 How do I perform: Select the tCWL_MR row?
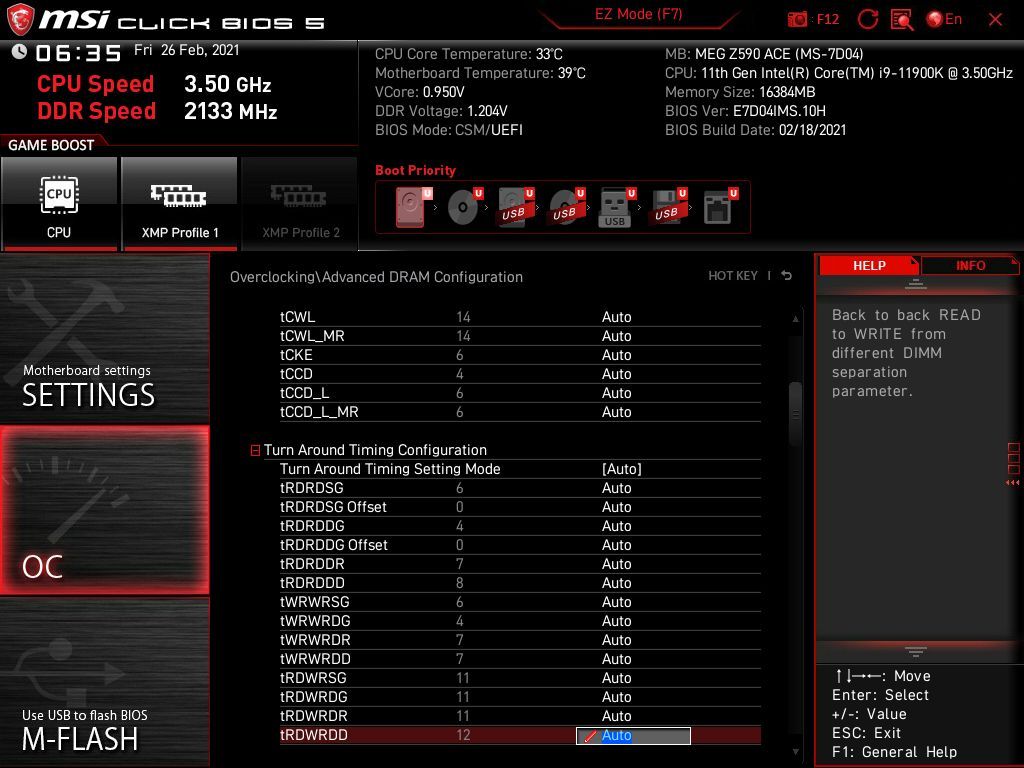pyautogui.click(x=520, y=336)
